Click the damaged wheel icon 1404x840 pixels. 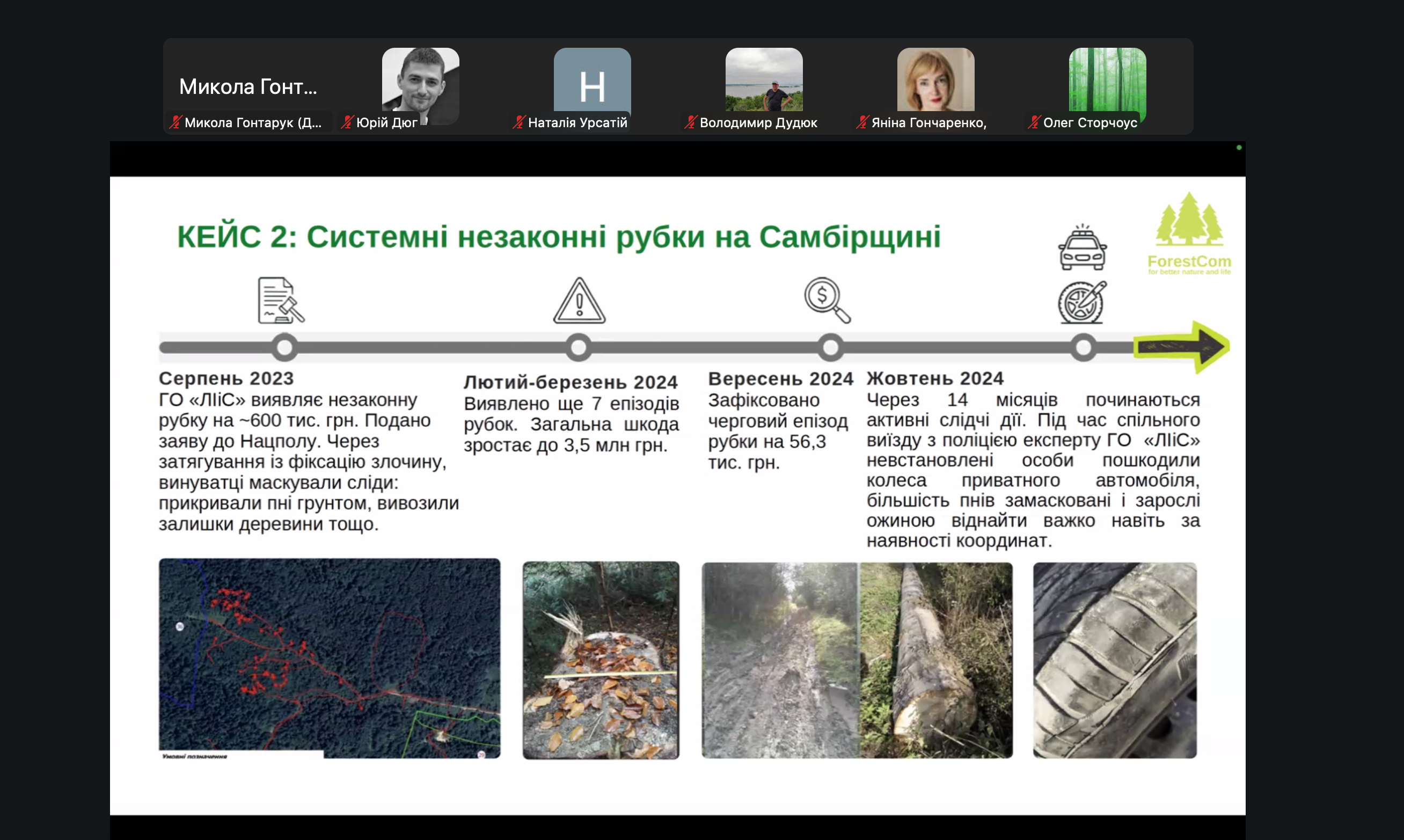(x=1082, y=302)
